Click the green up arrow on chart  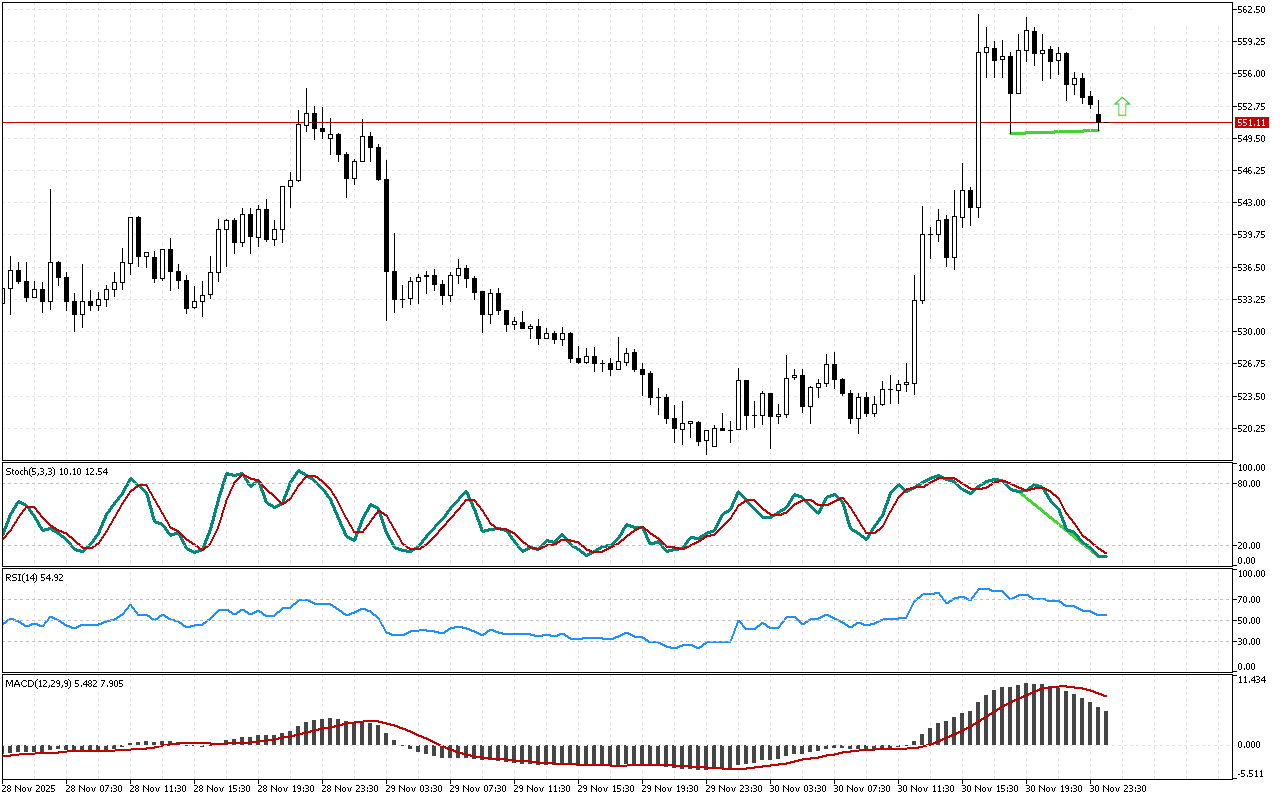[x=1122, y=106]
